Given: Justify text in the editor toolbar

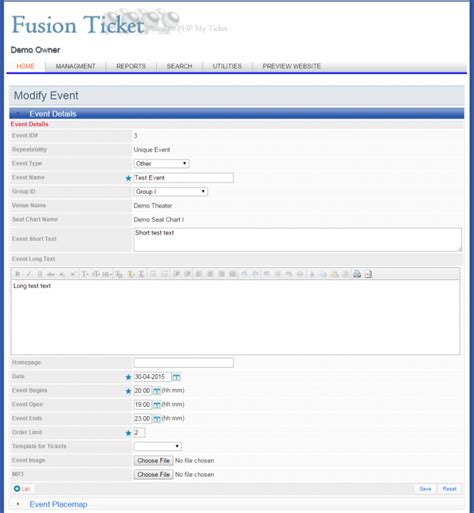Looking at the screenshot, I should pos(233,274).
